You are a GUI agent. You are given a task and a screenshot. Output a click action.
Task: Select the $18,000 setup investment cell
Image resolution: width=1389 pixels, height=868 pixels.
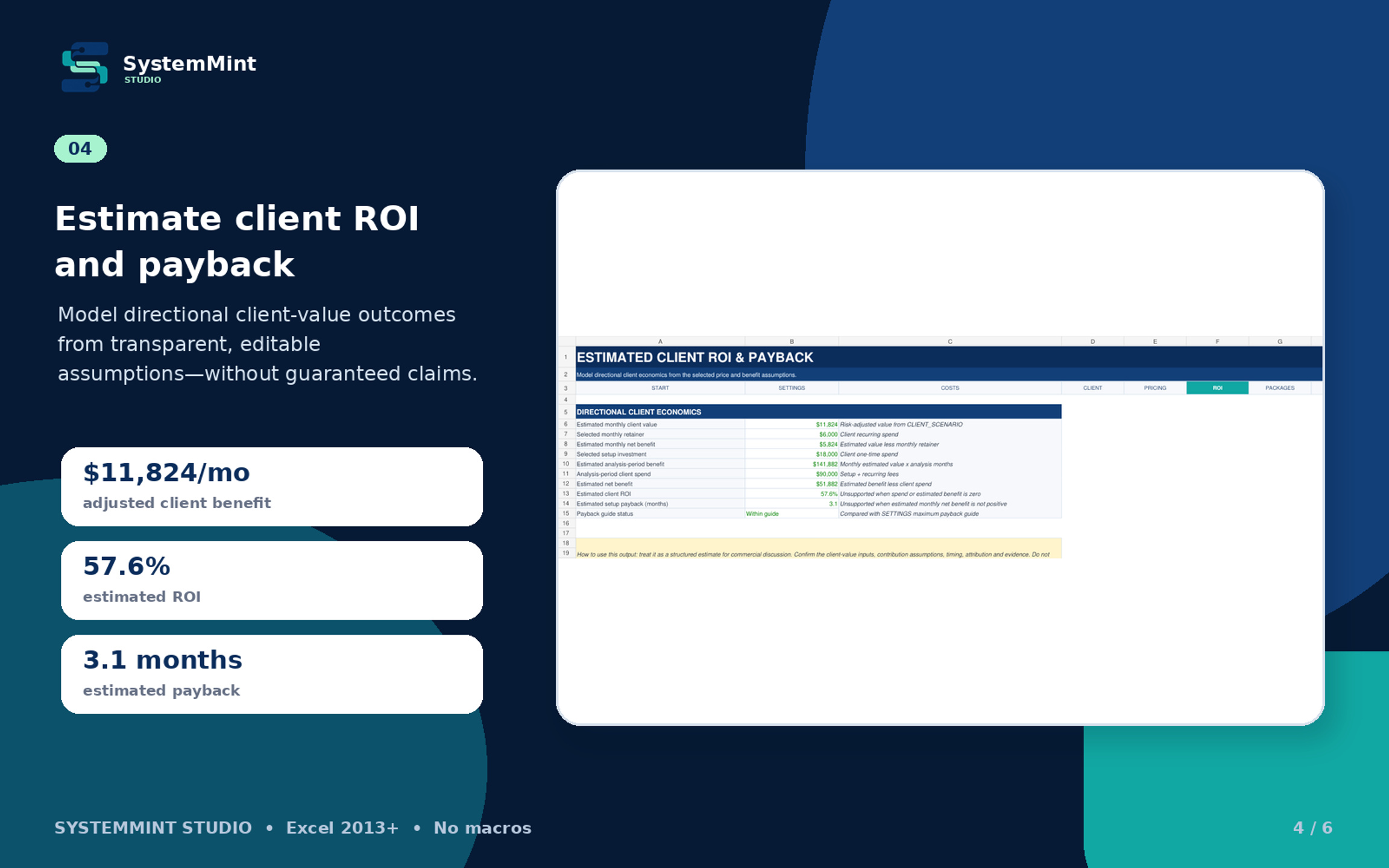tap(792, 454)
